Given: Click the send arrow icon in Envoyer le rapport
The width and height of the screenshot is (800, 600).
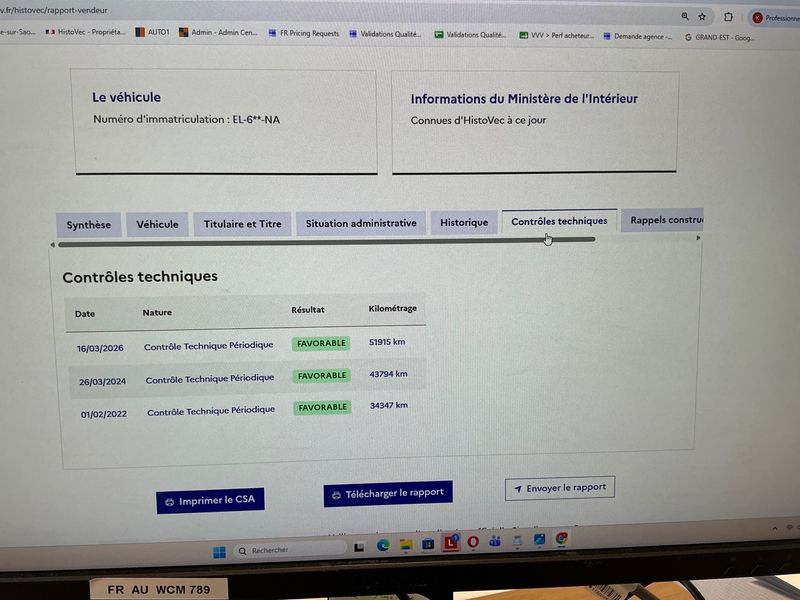Looking at the screenshot, I should point(518,489).
